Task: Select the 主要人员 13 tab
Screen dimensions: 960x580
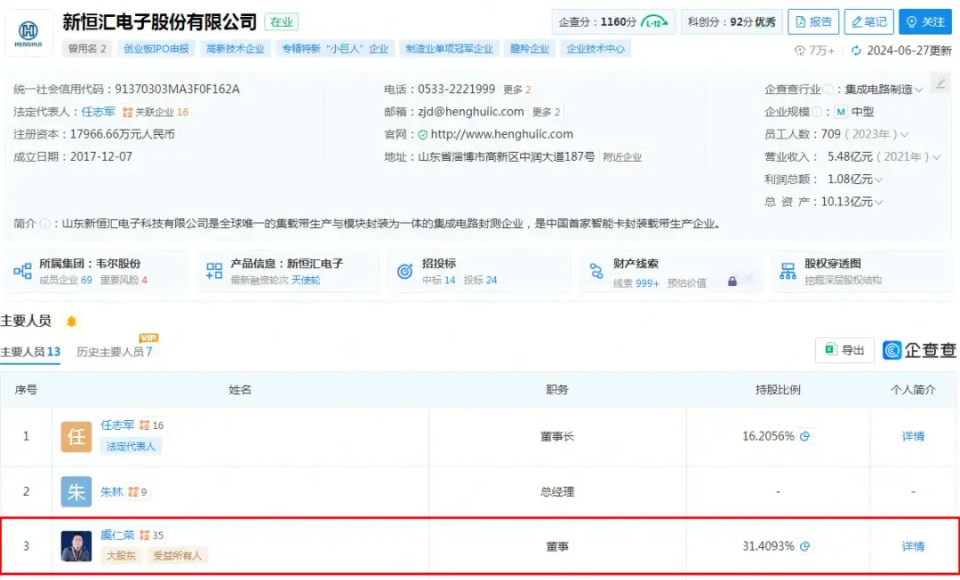Action: (31, 352)
